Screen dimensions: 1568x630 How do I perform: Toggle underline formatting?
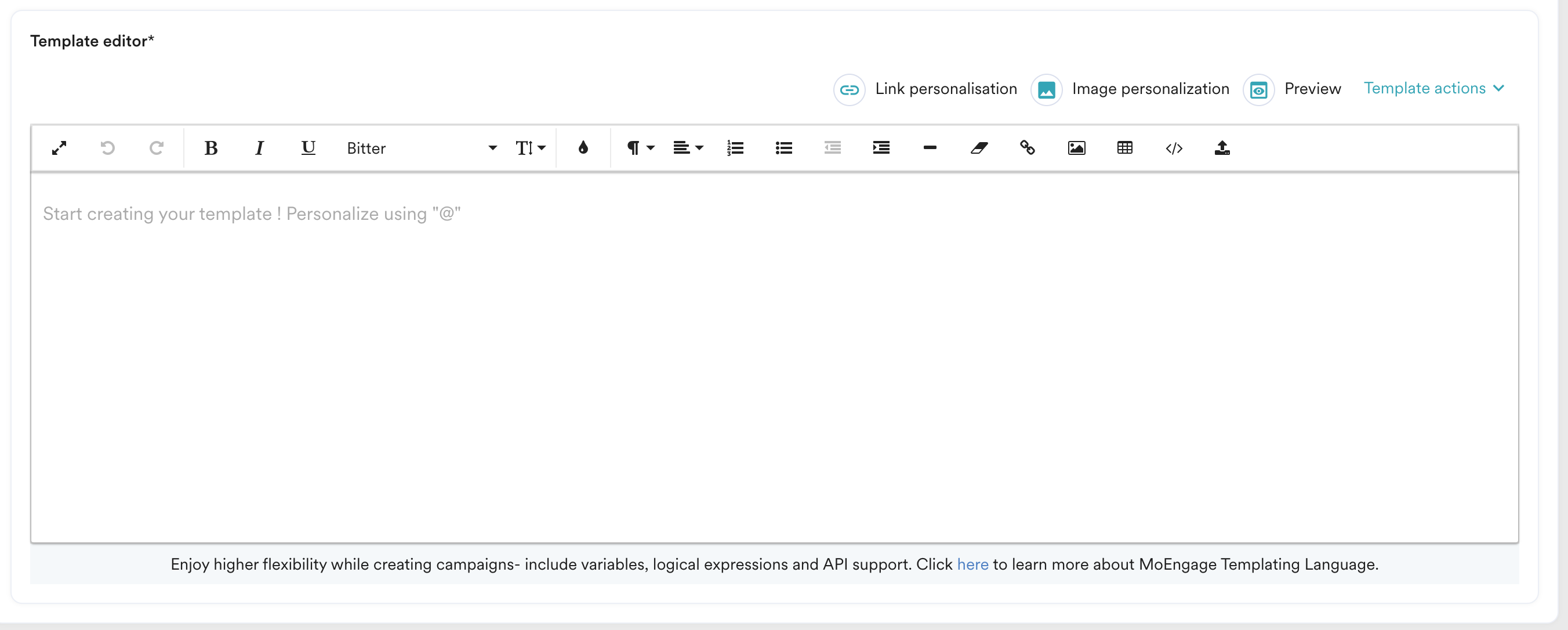[x=308, y=148]
